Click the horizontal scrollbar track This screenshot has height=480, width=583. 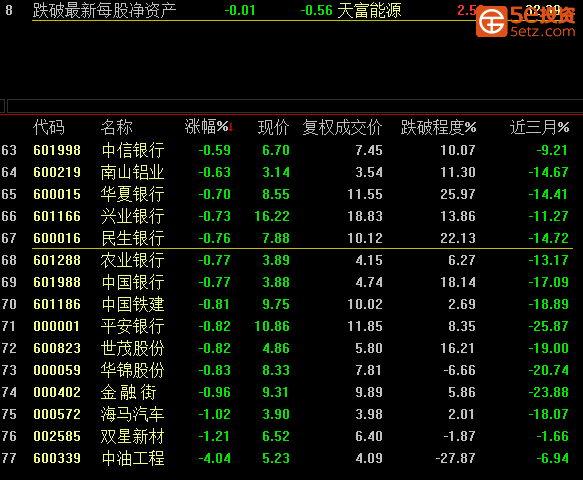pos(294,106)
